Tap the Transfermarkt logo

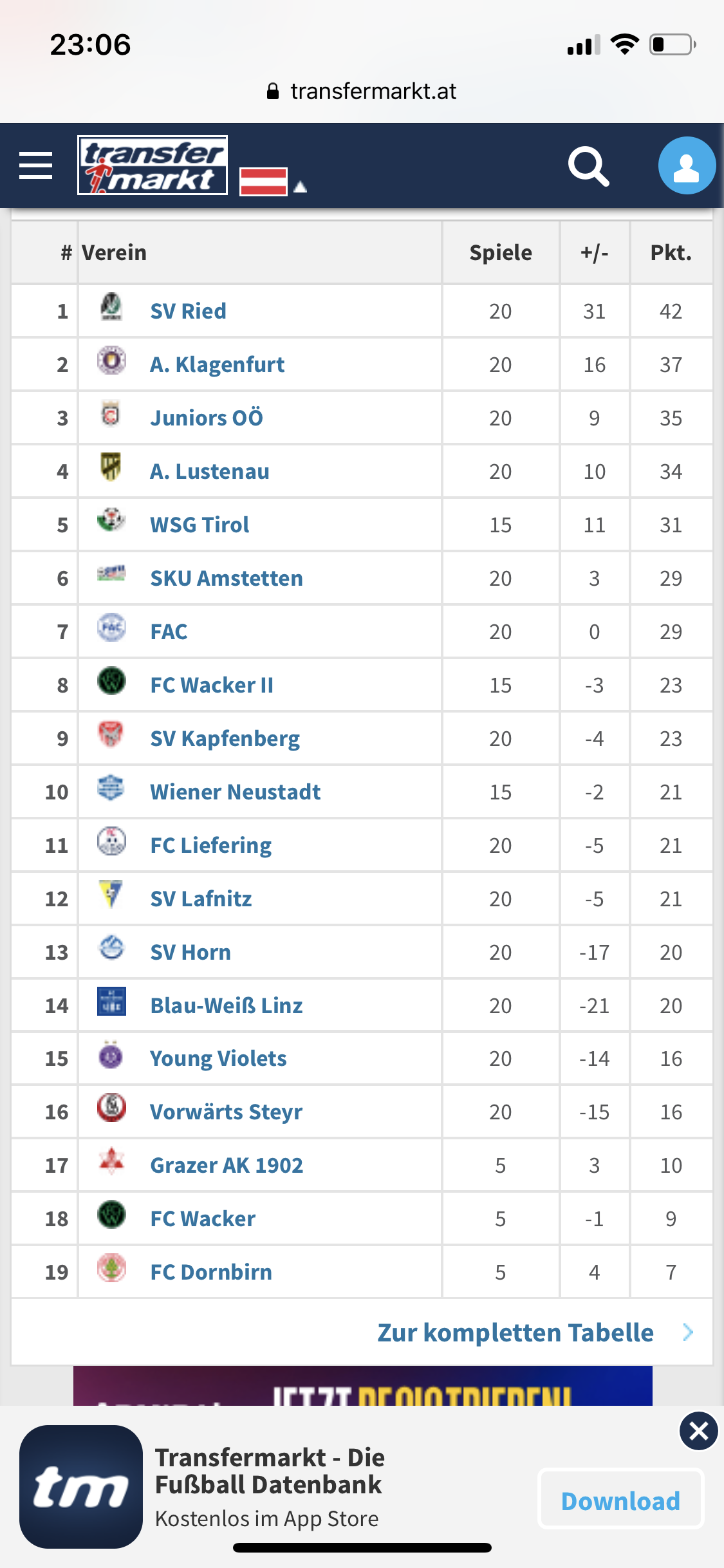pyautogui.click(x=153, y=165)
